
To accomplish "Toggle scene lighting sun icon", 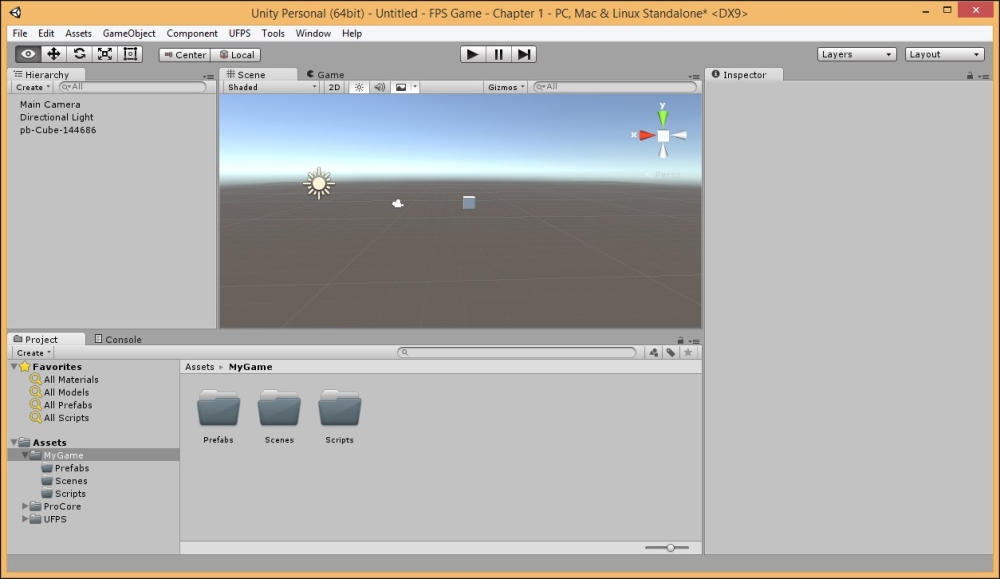I will [x=359, y=87].
